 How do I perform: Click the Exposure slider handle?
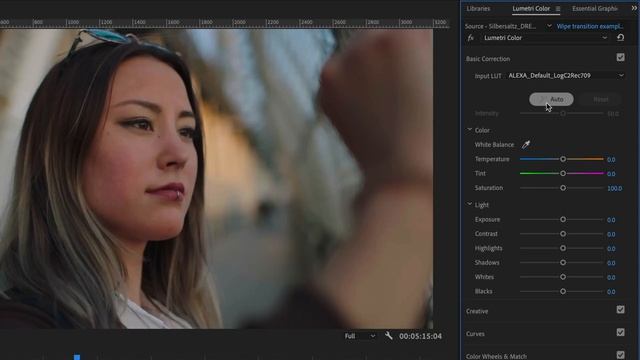pos(563,219)
